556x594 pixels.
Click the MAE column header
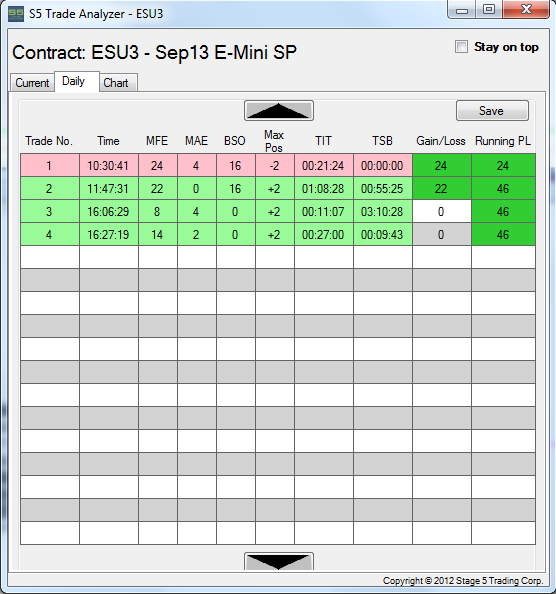pos(196,141)
